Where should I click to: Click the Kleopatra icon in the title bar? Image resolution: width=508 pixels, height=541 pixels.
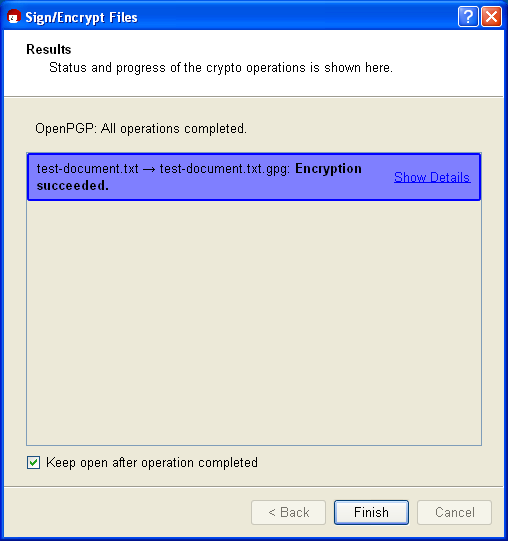tap(14, 17)
